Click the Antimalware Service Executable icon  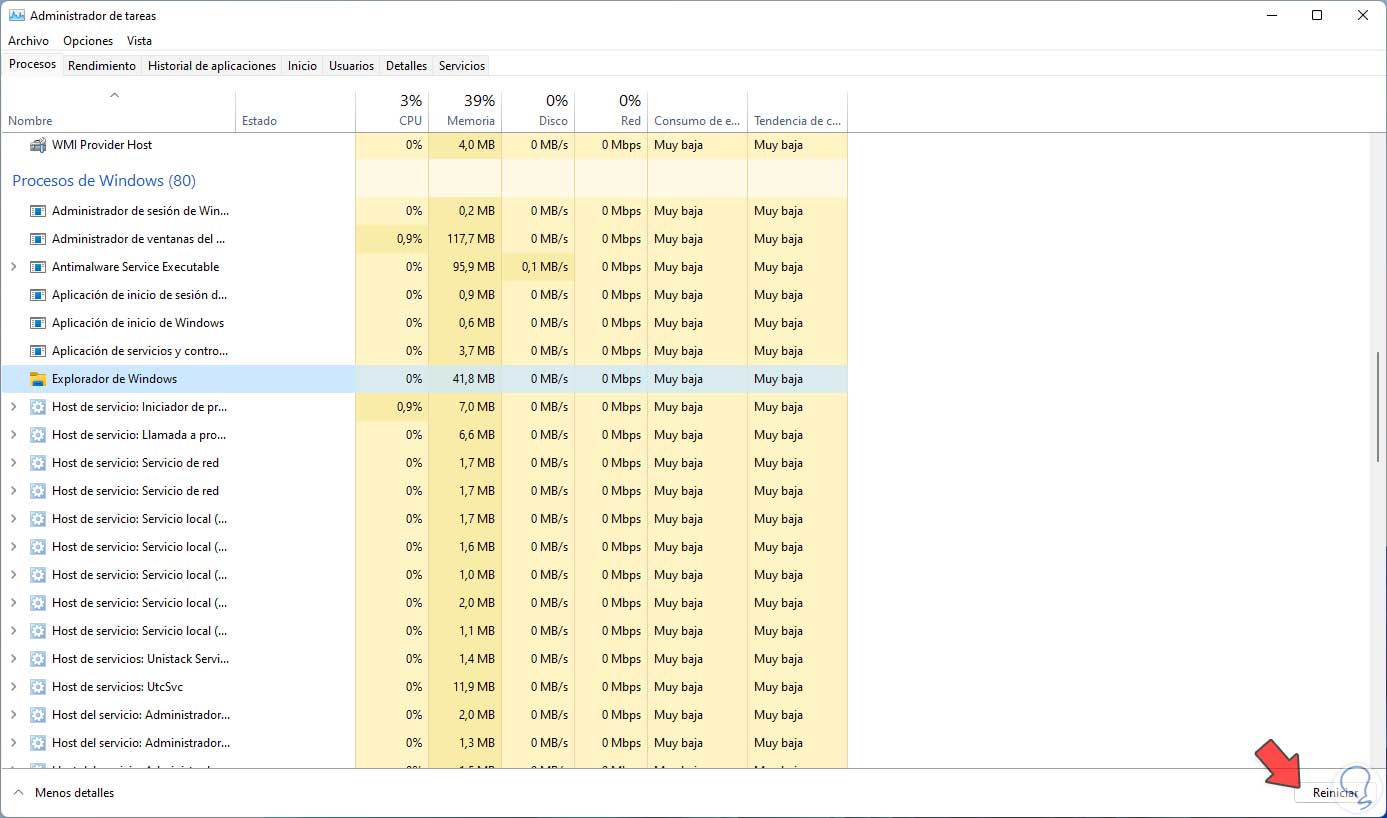pyautogui.click(x=38, y=267)
